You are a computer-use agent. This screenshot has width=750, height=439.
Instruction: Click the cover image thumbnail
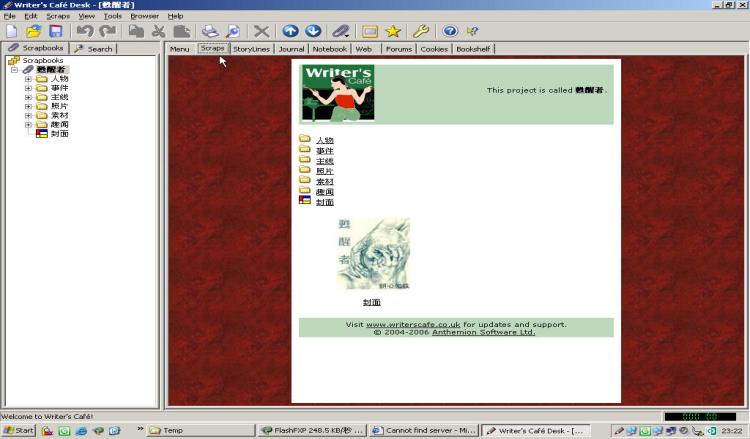click(x=373, y=253)
